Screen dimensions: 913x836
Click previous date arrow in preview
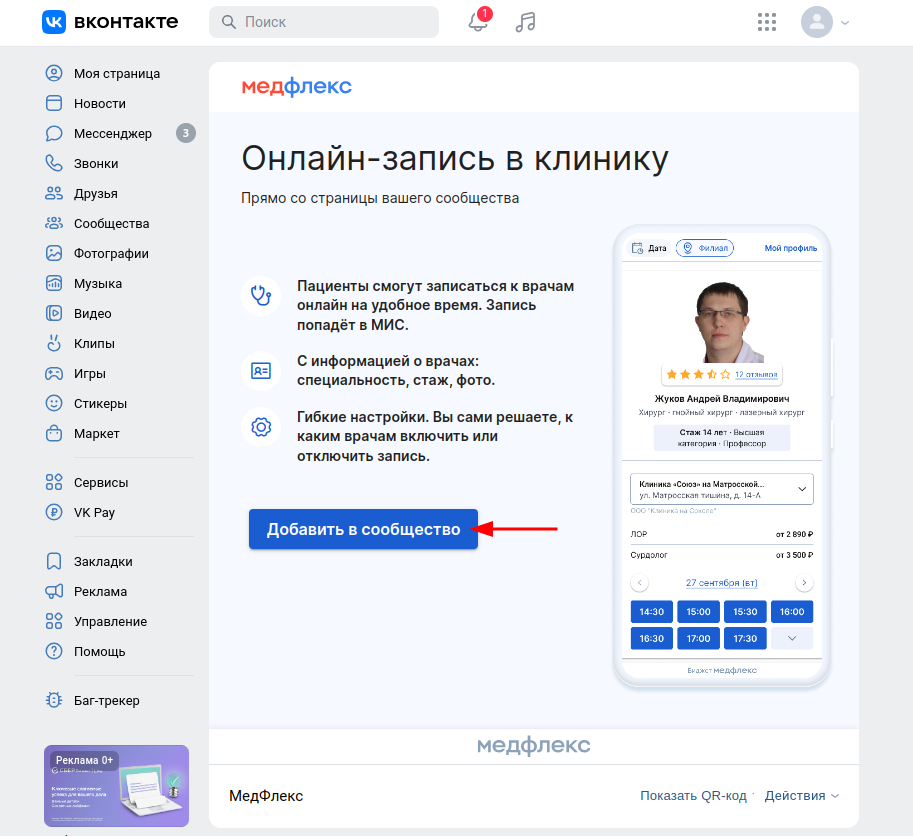(639, 583)
